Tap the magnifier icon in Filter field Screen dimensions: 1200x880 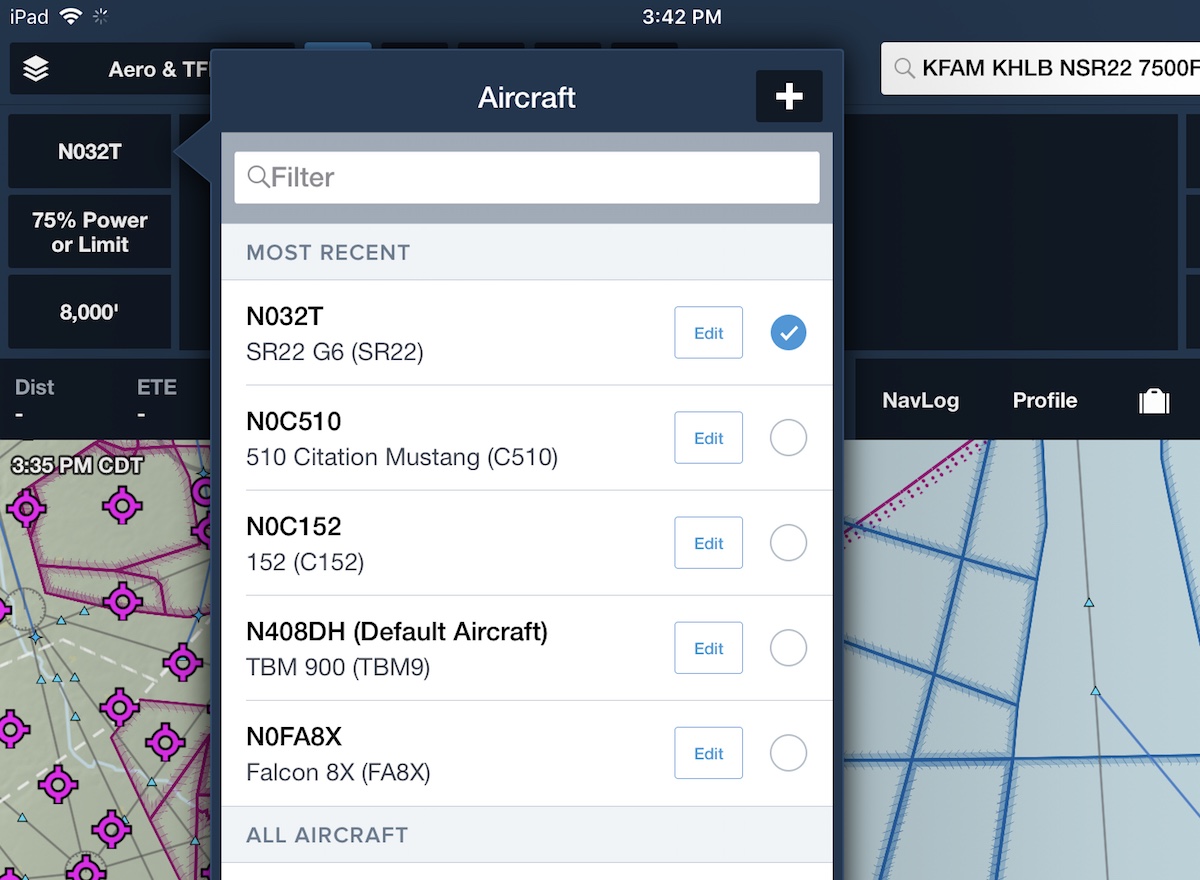click(258, 177)
